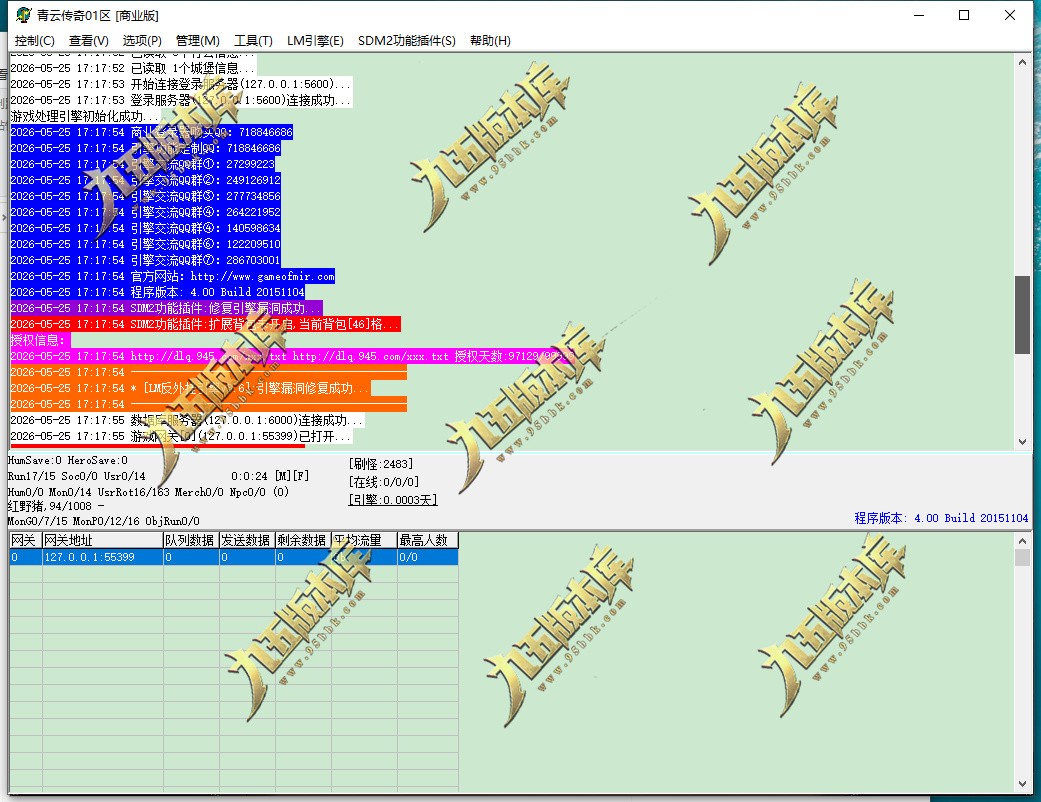The height and width of the screenshot is (802, 1041).
Task: Click the 红野猪,94/1008 status line
Action: point(56,506)
